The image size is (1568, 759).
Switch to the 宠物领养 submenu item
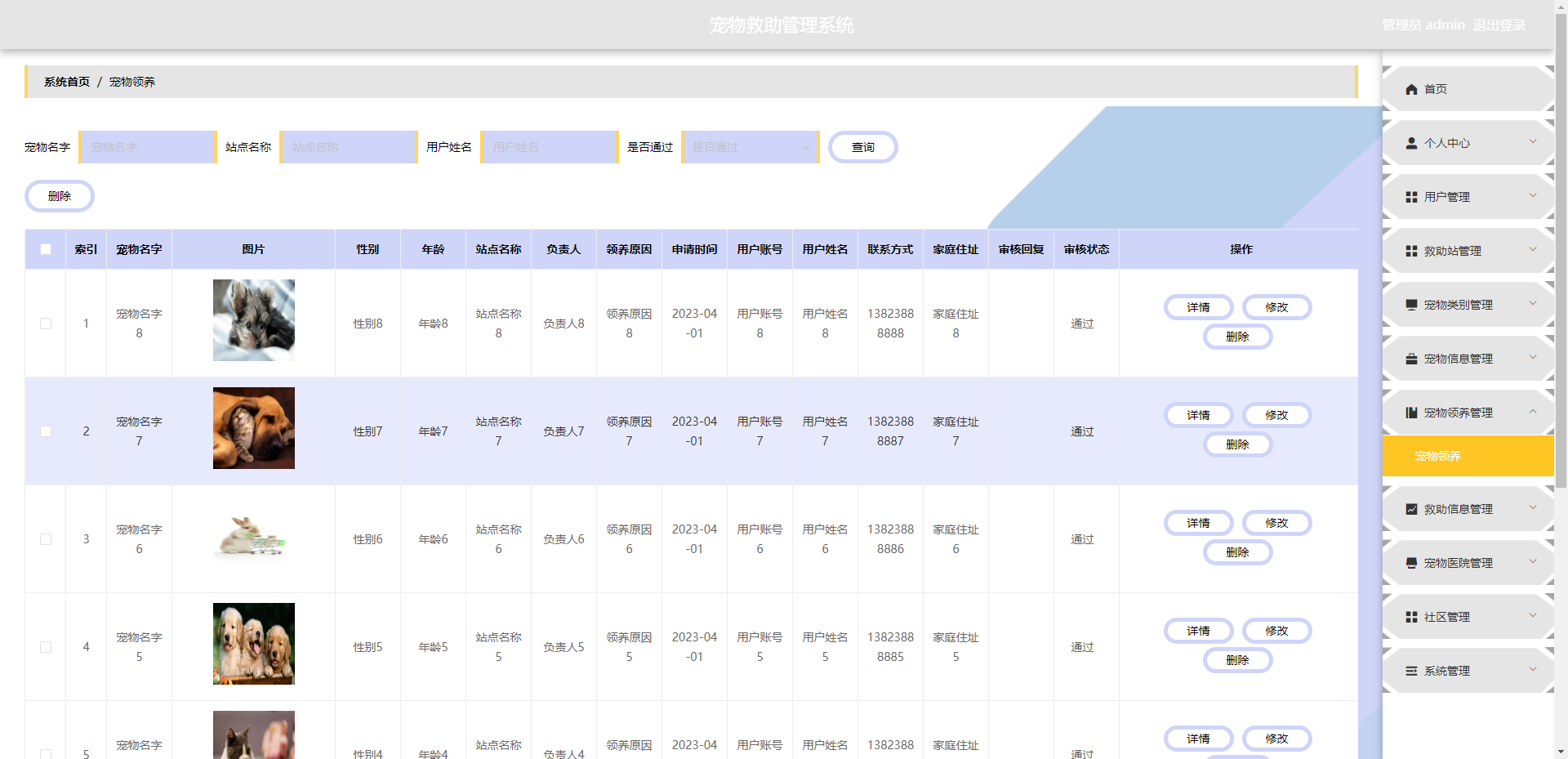[1437, 456]
